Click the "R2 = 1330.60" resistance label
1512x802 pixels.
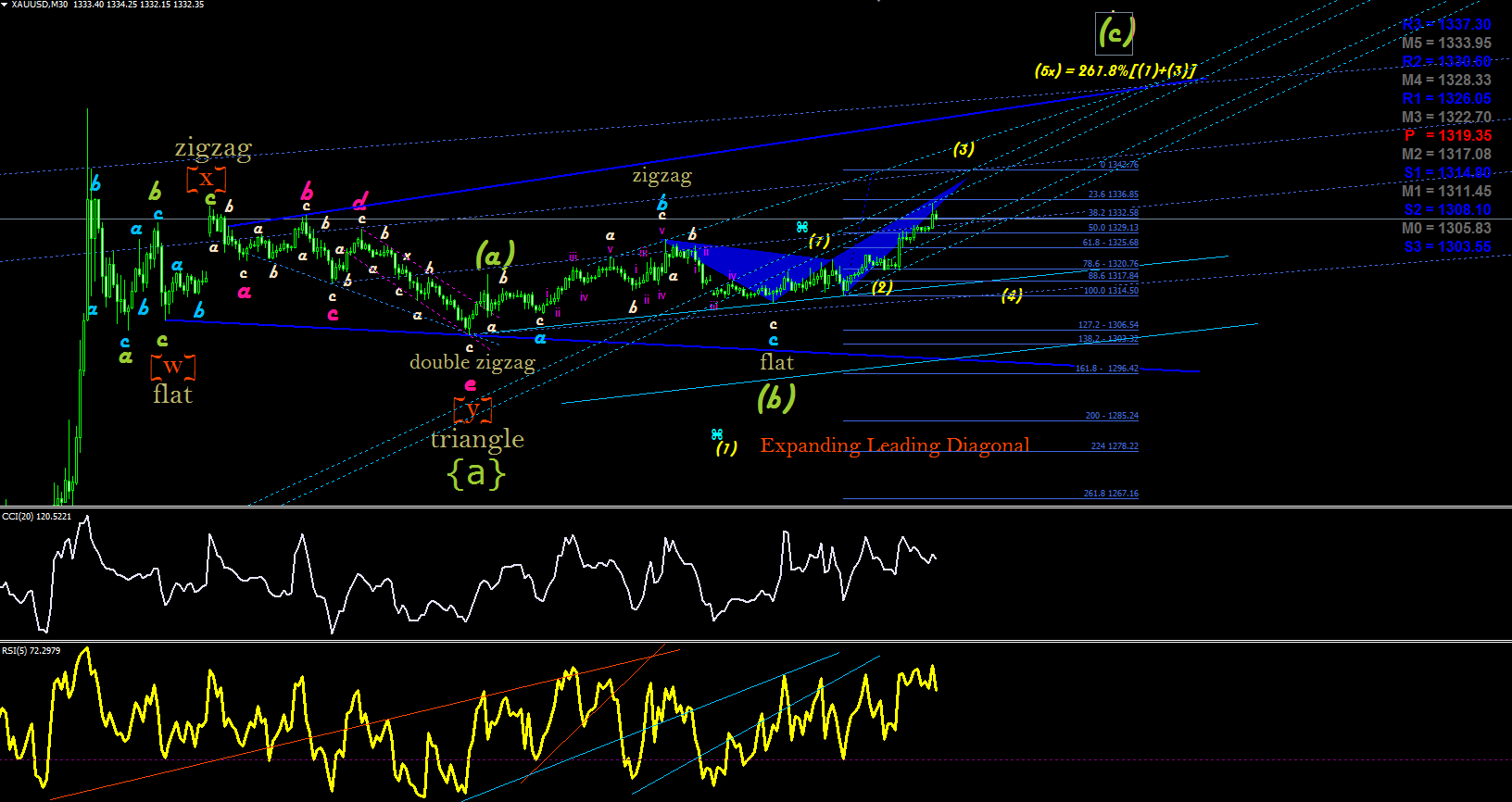tap(1446, 61)
